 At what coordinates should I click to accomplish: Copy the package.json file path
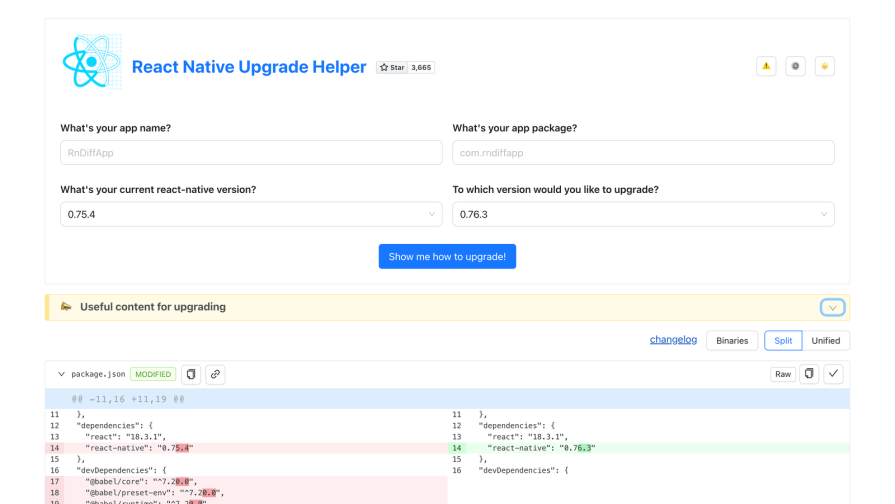pyautogui.click(x=191, y=374)
